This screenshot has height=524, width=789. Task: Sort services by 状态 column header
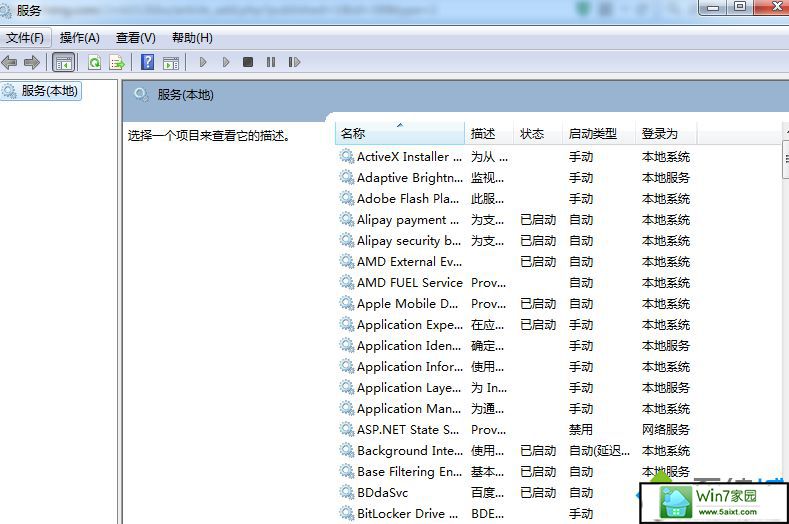[x=532, y=133]
